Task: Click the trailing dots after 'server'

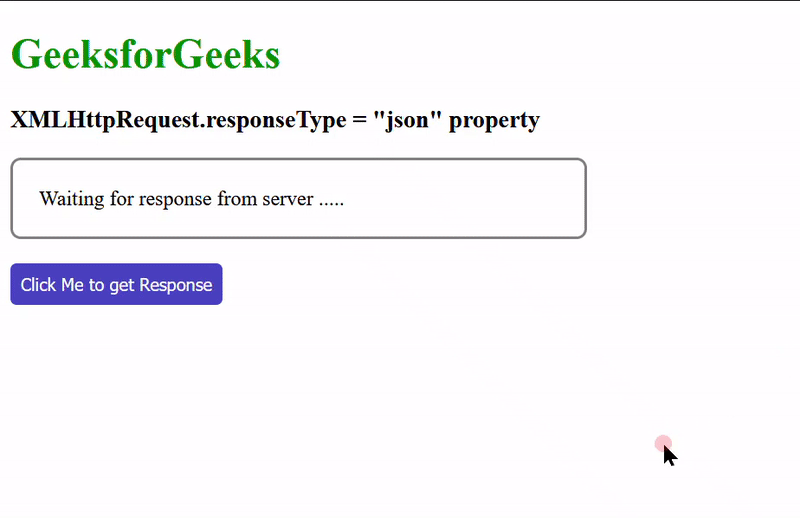Action: point(332,204)
